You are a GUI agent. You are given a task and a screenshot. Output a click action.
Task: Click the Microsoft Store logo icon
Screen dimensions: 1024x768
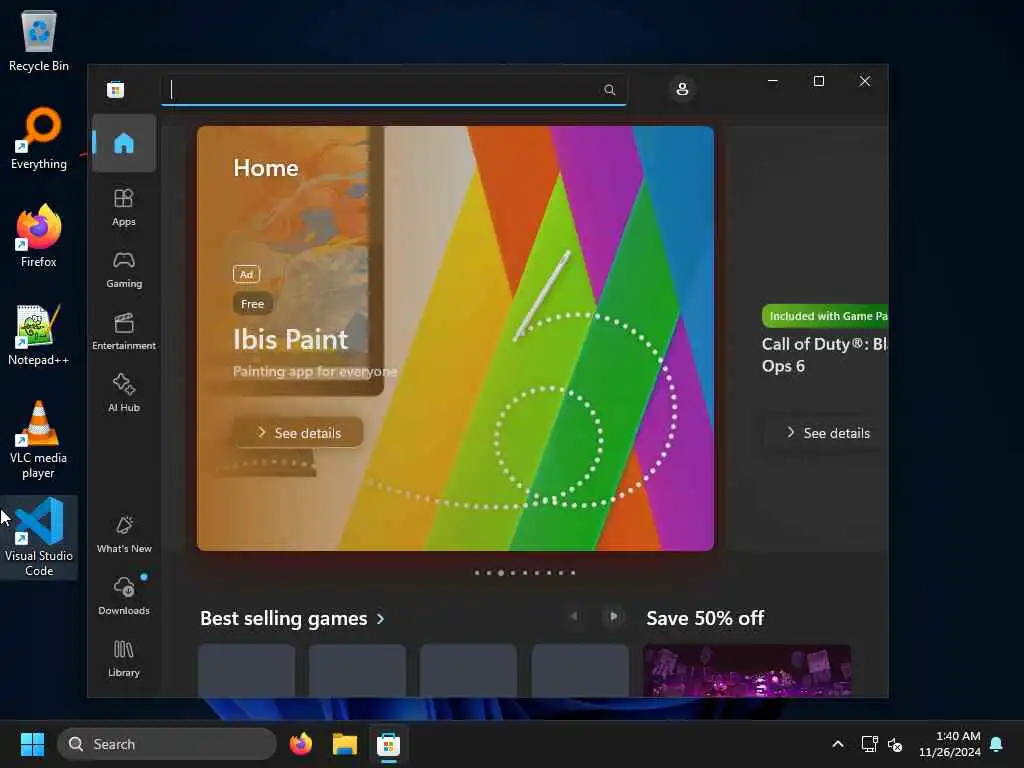point(116,89)
